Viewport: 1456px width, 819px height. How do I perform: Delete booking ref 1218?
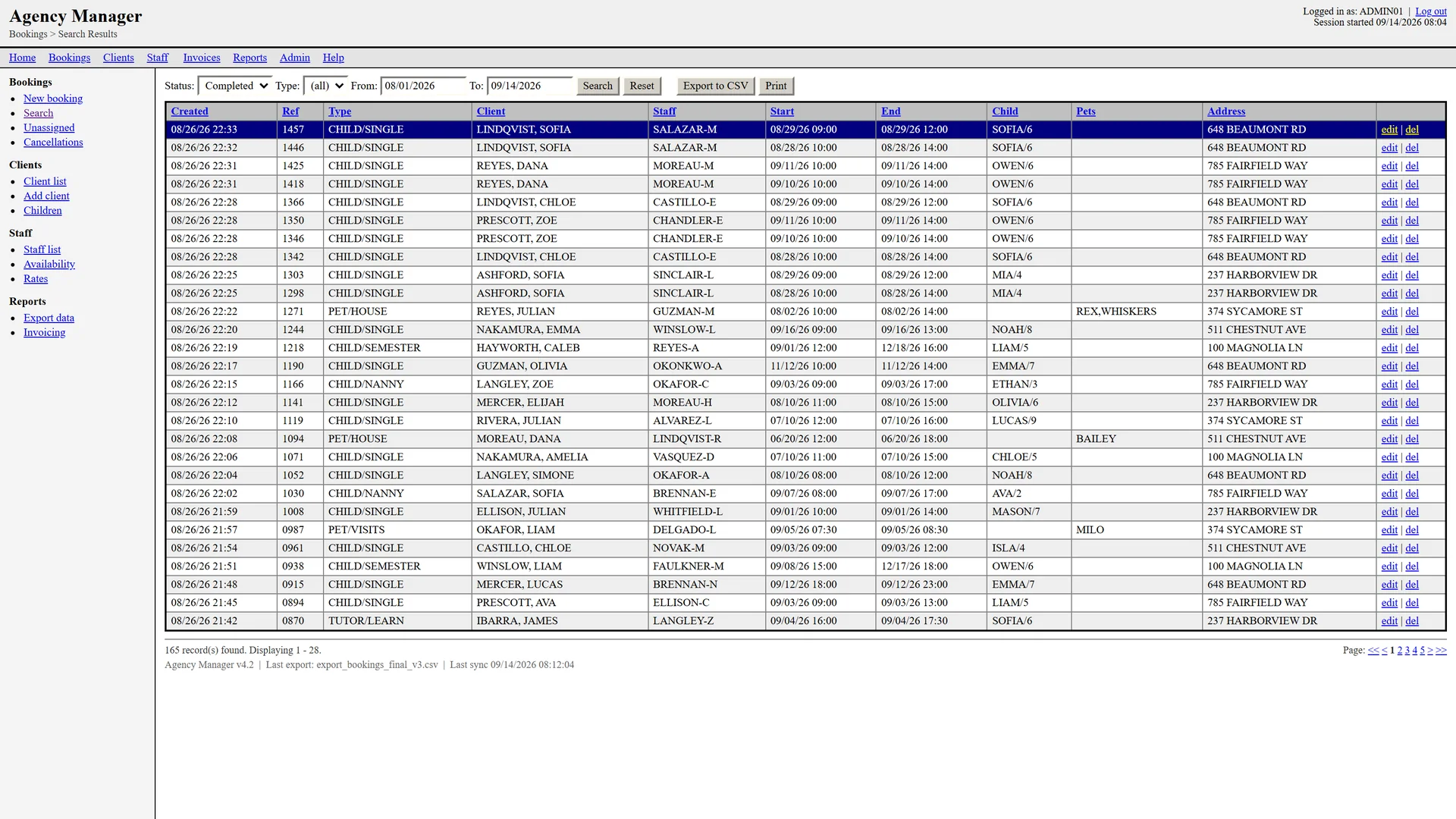tap(1412, 348)
